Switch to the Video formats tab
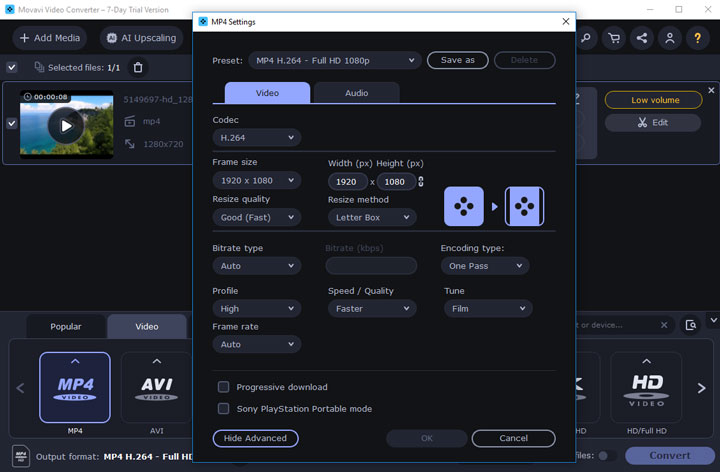 pos(146,326)
